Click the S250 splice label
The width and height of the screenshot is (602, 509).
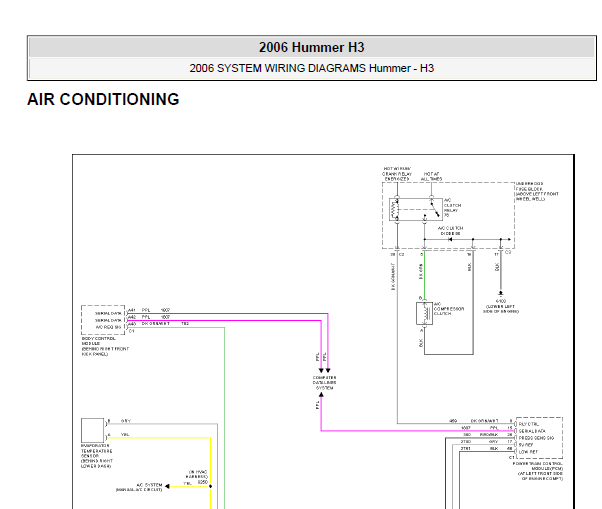[x=203, y=482]
